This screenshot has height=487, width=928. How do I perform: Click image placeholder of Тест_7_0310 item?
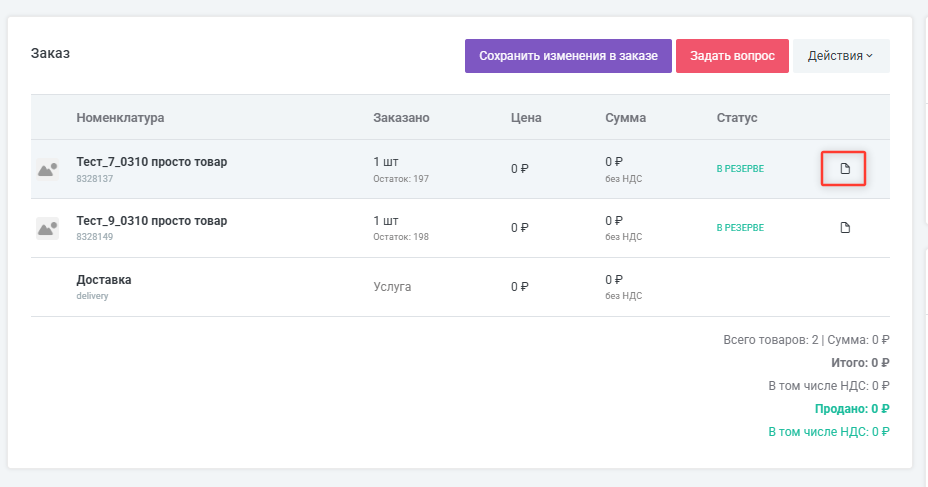click(47, 169)
